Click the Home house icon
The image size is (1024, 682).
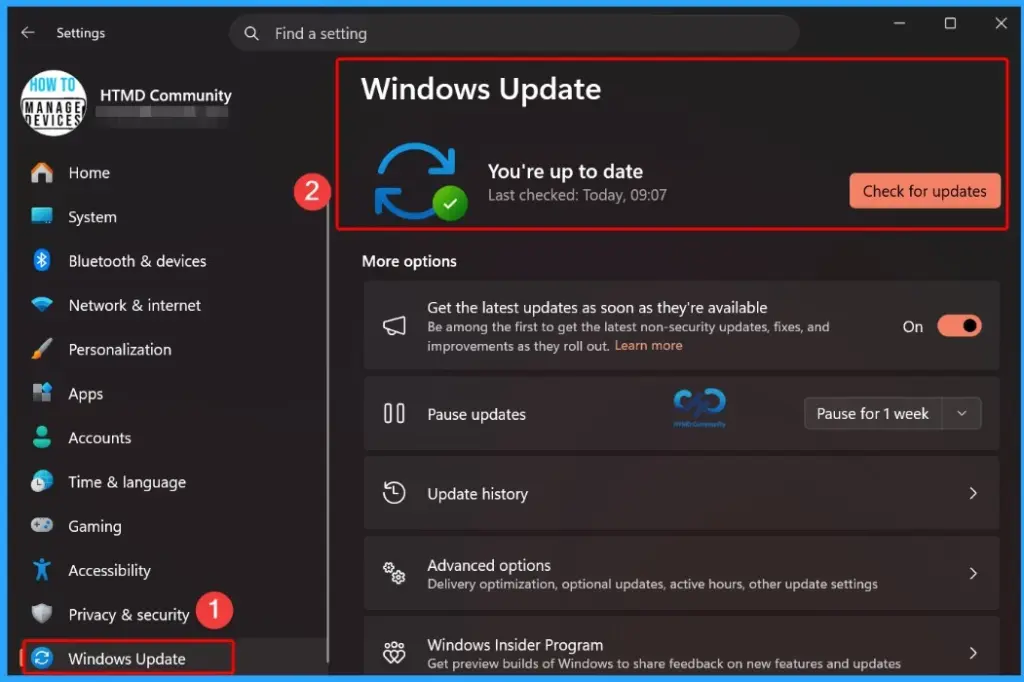[42, 172]
